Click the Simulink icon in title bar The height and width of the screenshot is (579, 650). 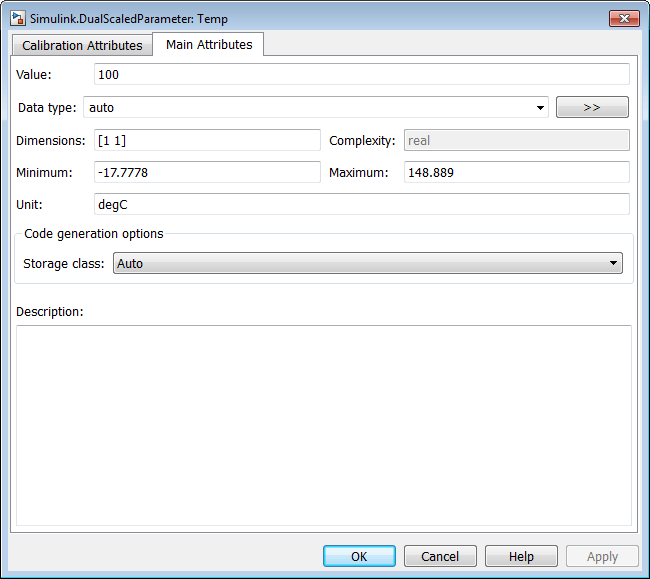[18, 19]
